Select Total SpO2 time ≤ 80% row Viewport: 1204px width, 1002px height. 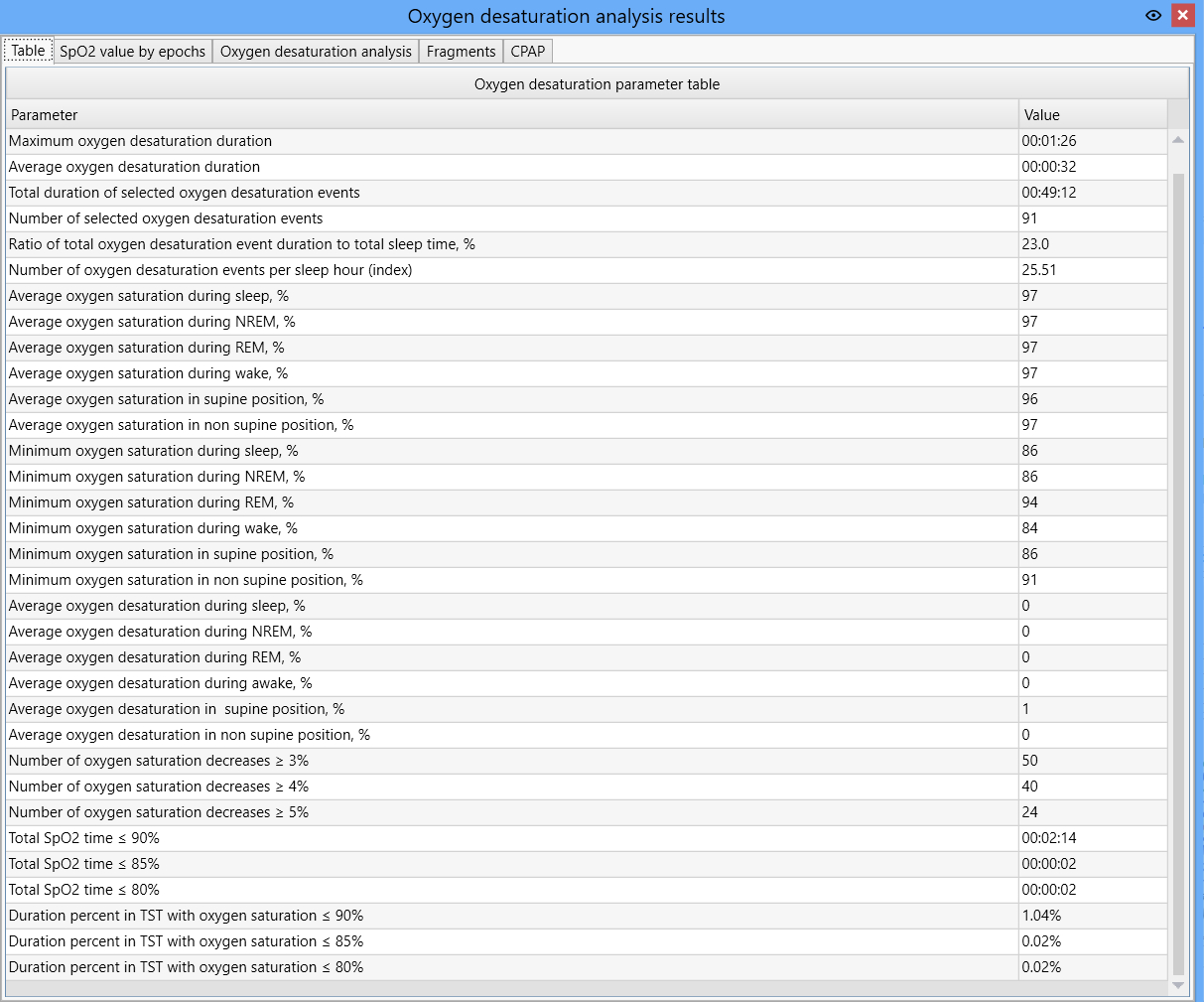pyautogui.click(x=587, y=890)
